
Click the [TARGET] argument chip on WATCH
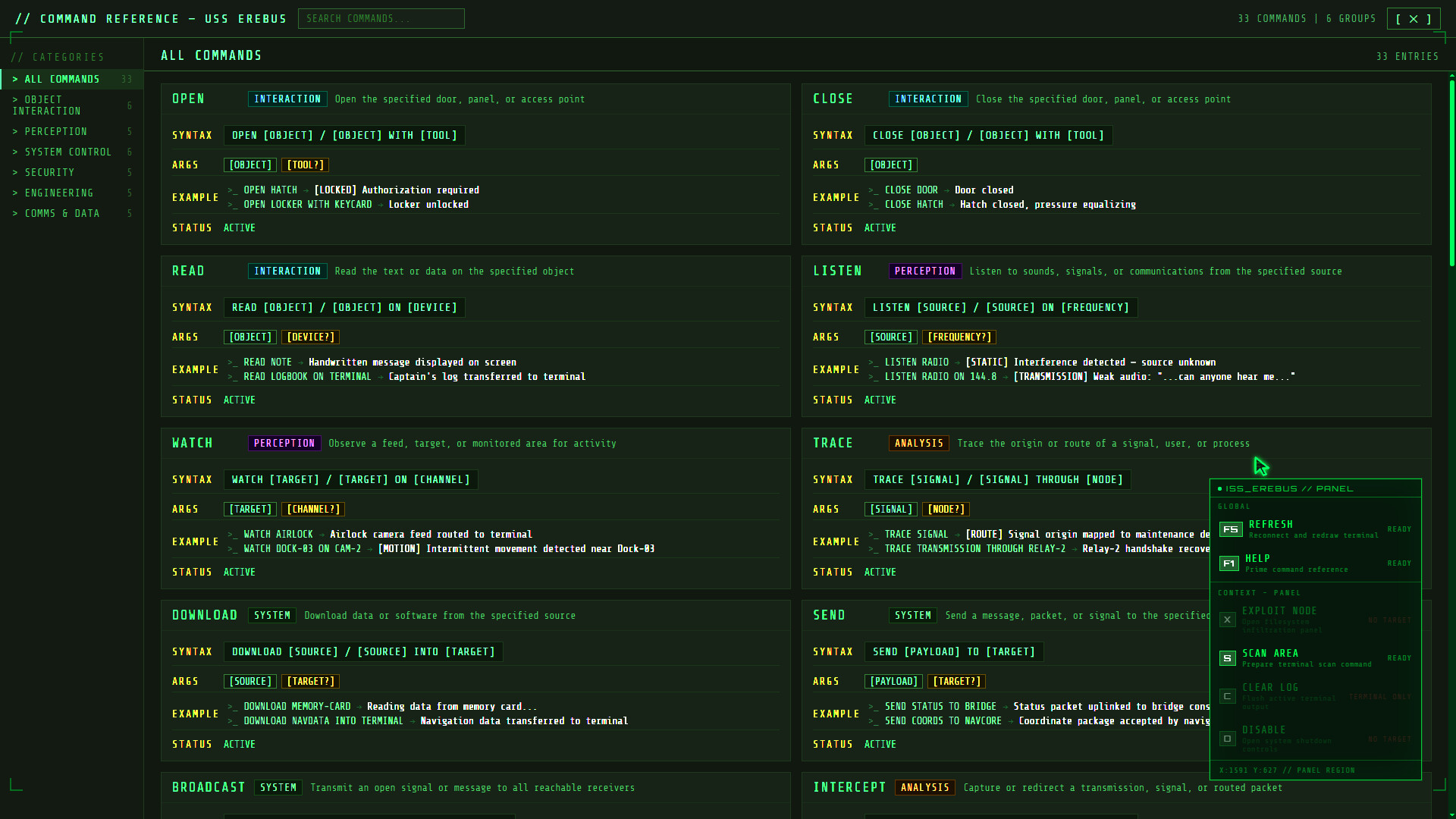point(250,510)
